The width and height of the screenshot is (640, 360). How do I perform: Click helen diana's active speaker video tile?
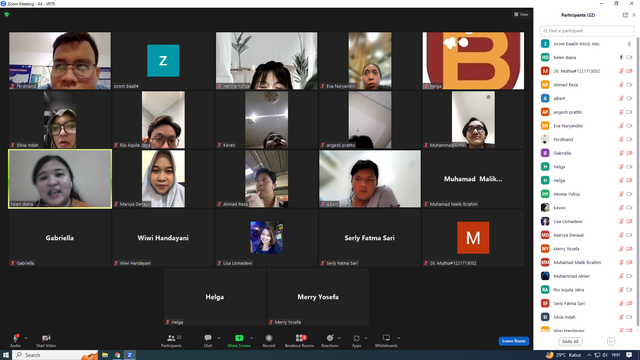60,179
